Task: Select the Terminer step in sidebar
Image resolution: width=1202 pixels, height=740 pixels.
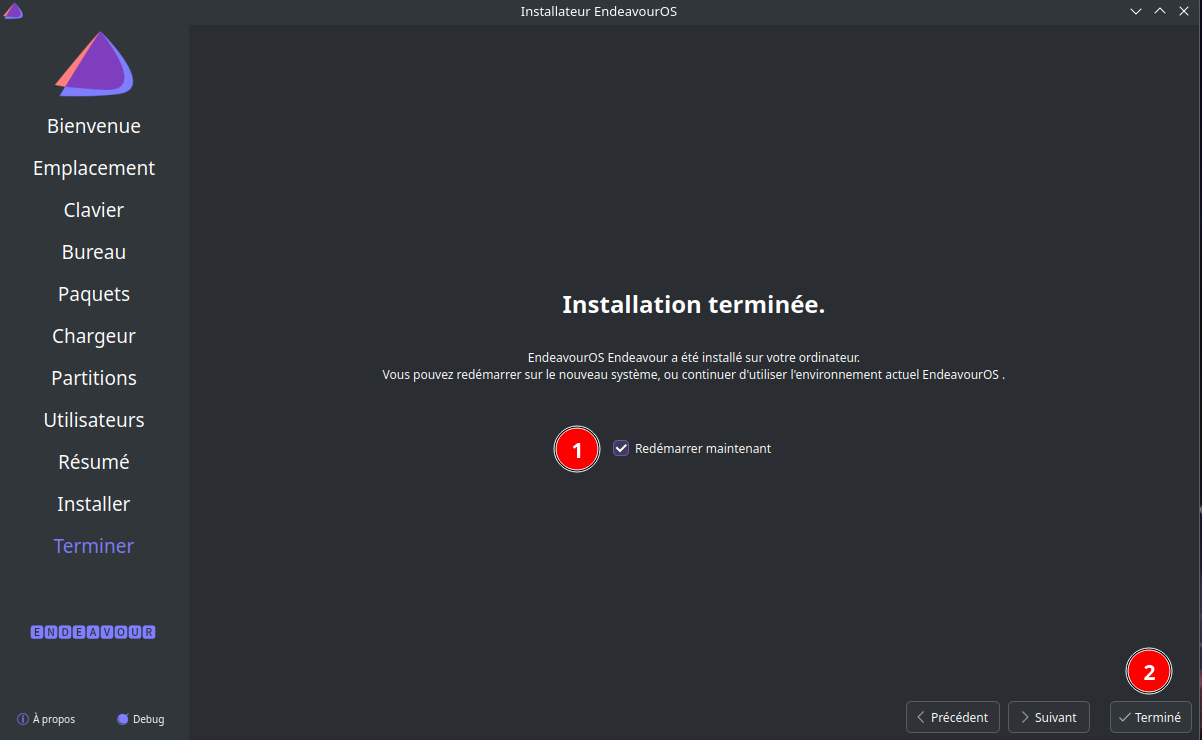Action: 94,546
